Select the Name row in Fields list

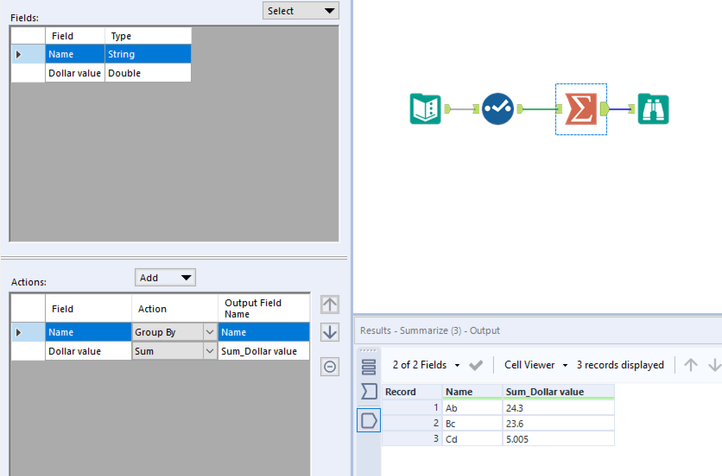(x=101, y=54)
